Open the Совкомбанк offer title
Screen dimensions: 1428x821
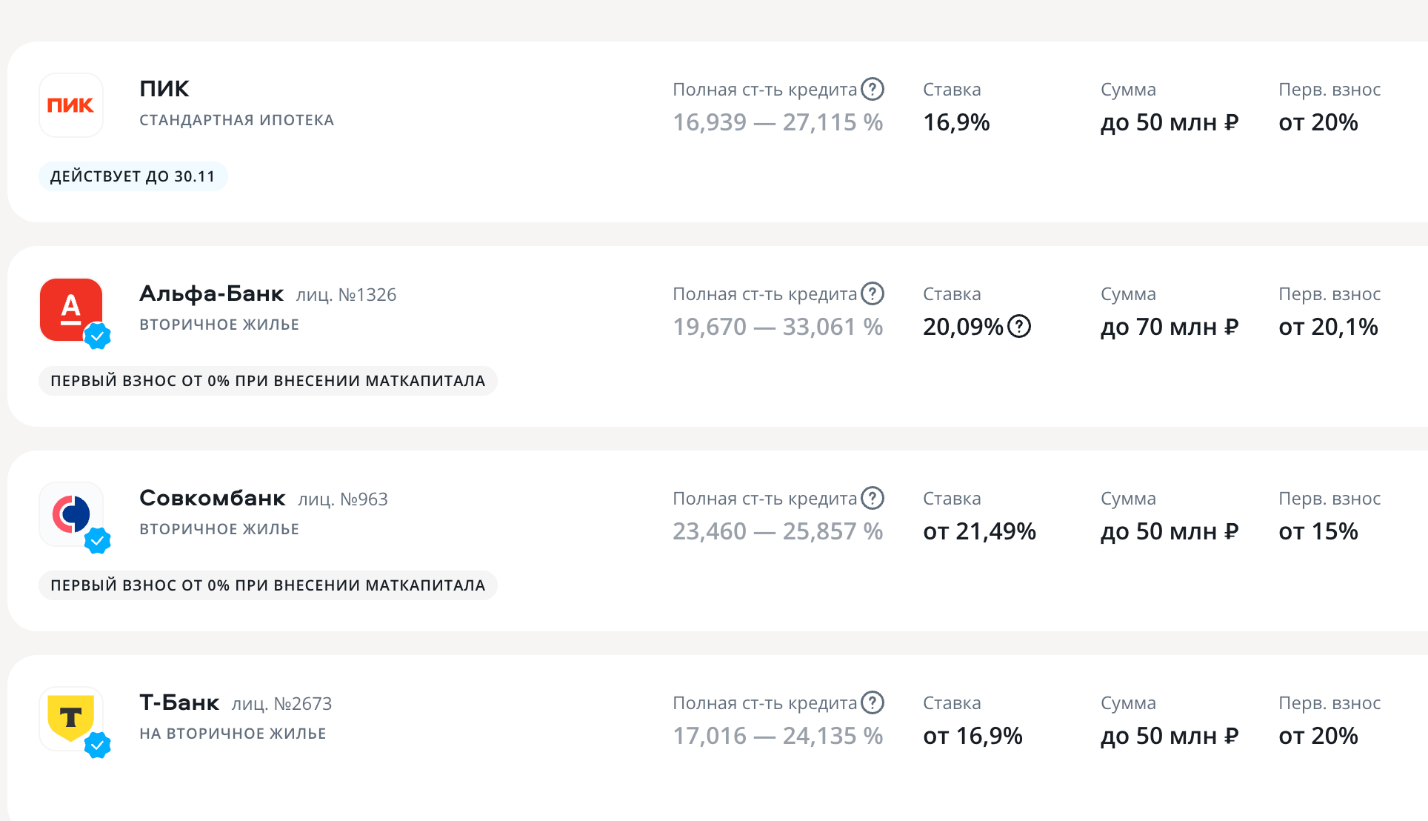[x=212, y=498]
